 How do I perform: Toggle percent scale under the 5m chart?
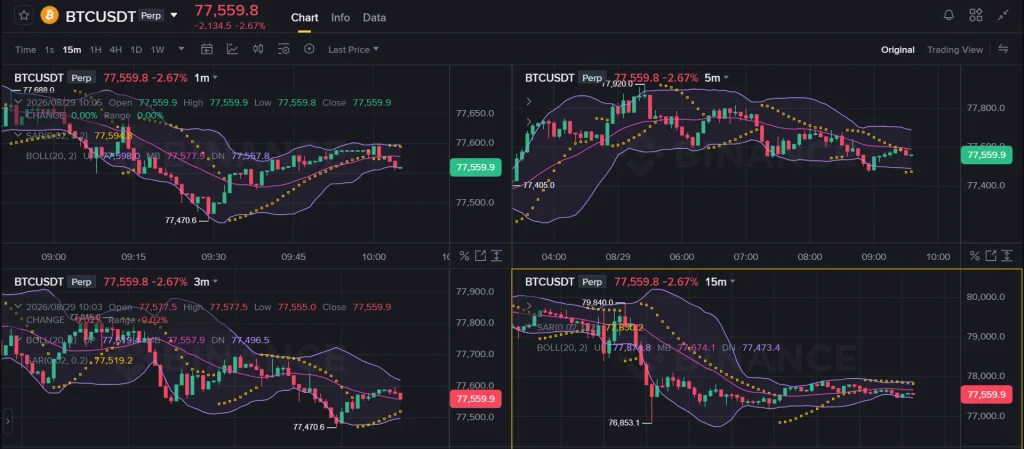[x=974, y=256]
